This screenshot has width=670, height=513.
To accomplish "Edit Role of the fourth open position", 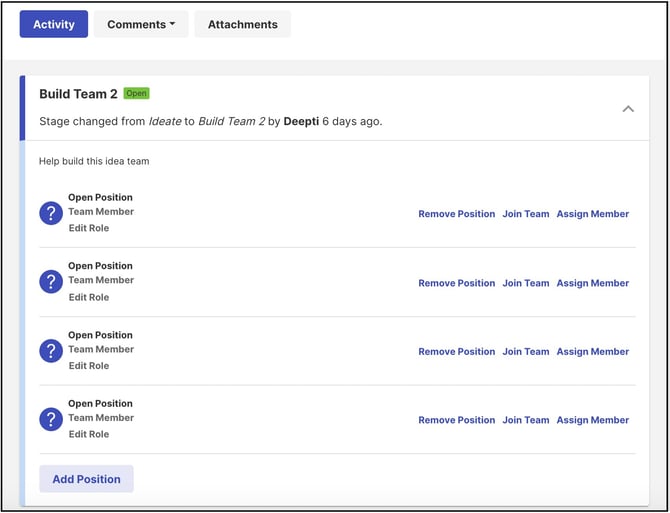I will 89,434.
